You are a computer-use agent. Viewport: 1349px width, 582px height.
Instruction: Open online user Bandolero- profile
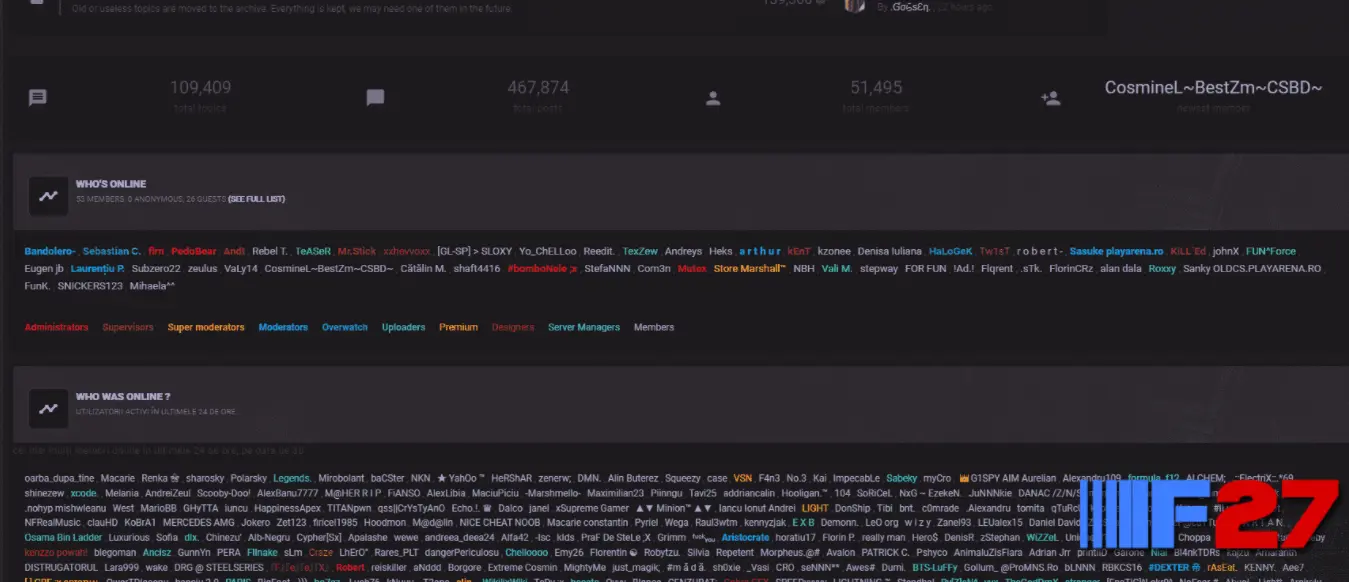pyautogui.click(x=50, y=251)
